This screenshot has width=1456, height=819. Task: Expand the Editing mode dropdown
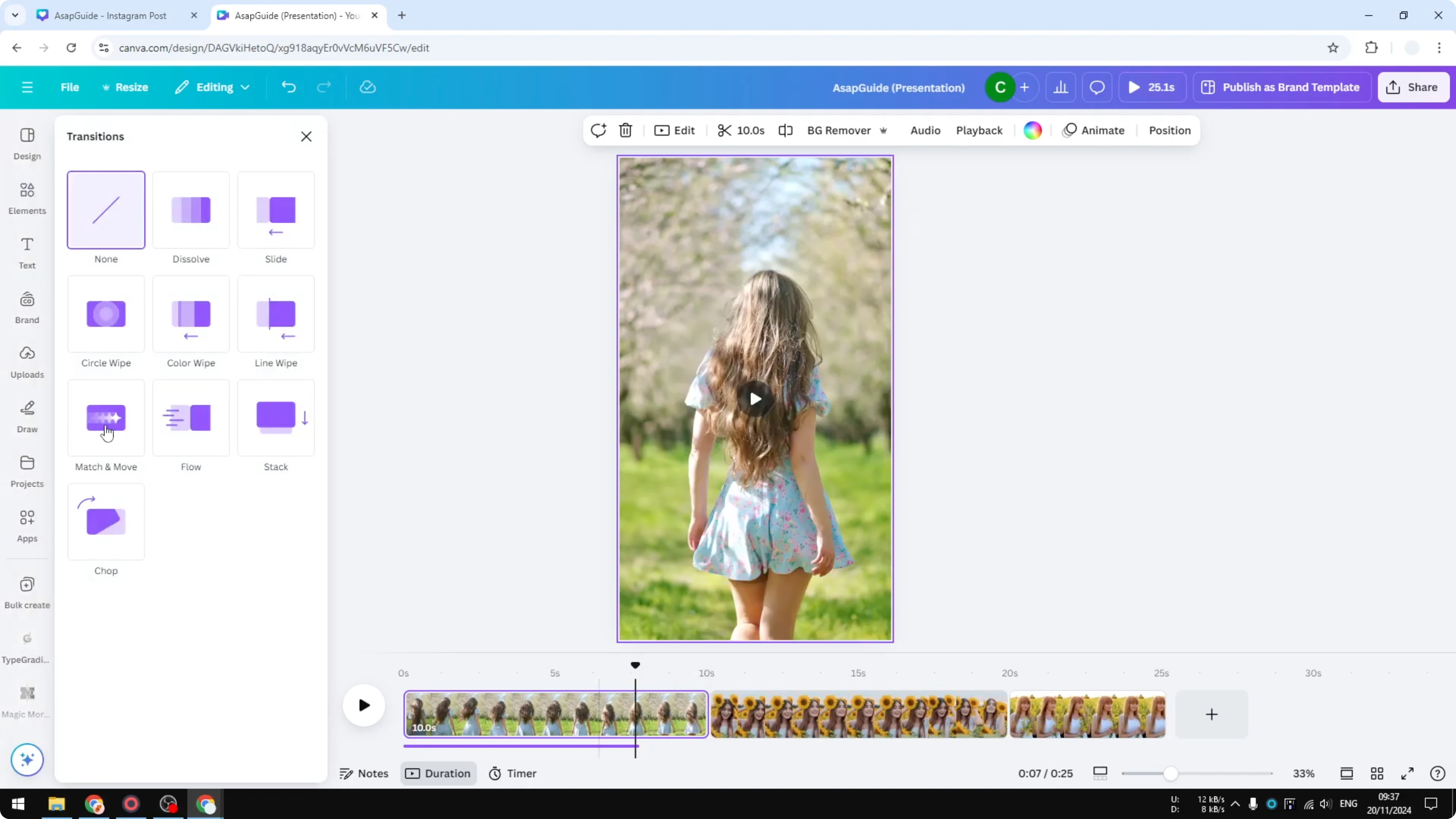coord(212,87)
